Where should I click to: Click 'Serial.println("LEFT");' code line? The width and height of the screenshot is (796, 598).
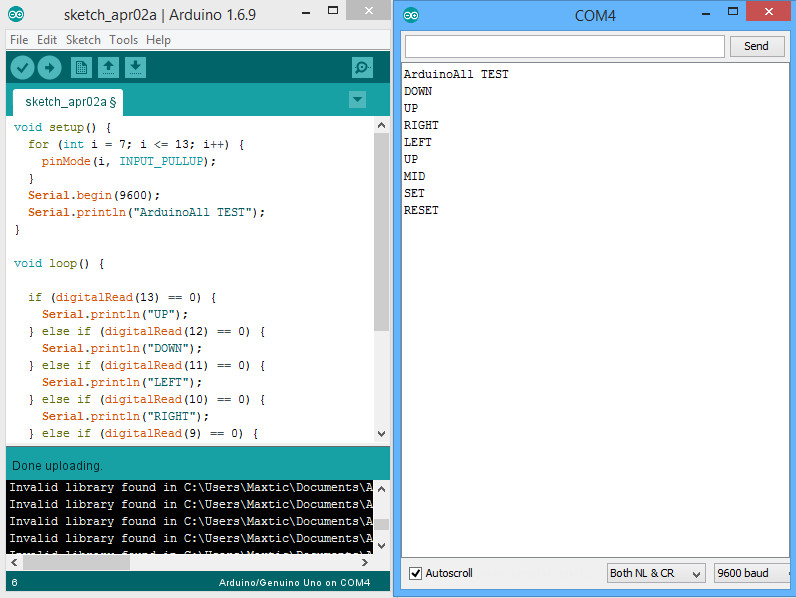pyautogui.click(x=122, y=382)
